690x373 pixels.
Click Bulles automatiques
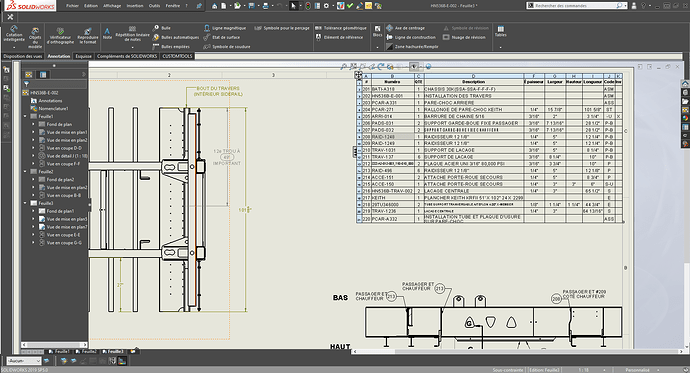click(x=176, y=37)
